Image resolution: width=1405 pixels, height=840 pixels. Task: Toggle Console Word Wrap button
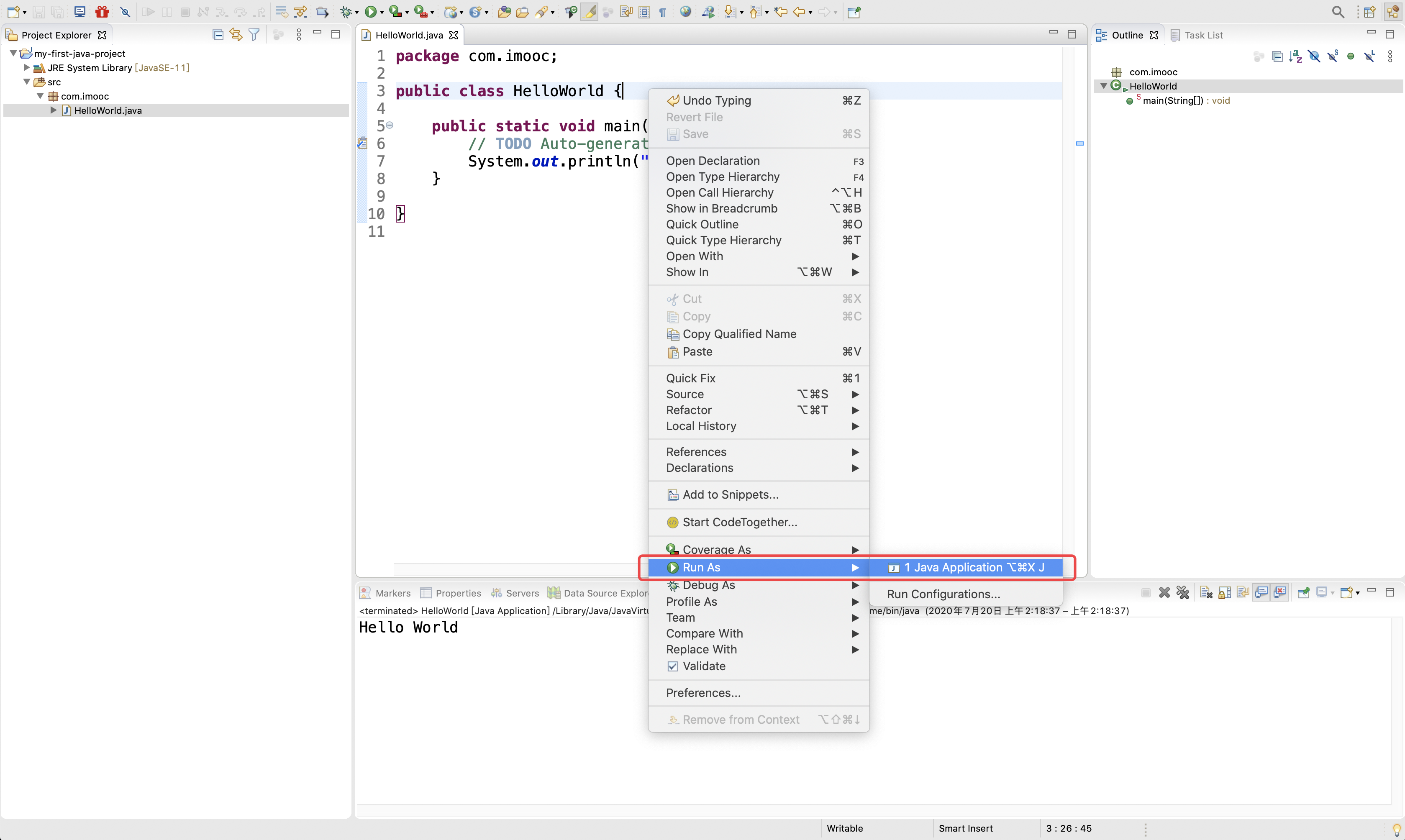point(1243,593)
